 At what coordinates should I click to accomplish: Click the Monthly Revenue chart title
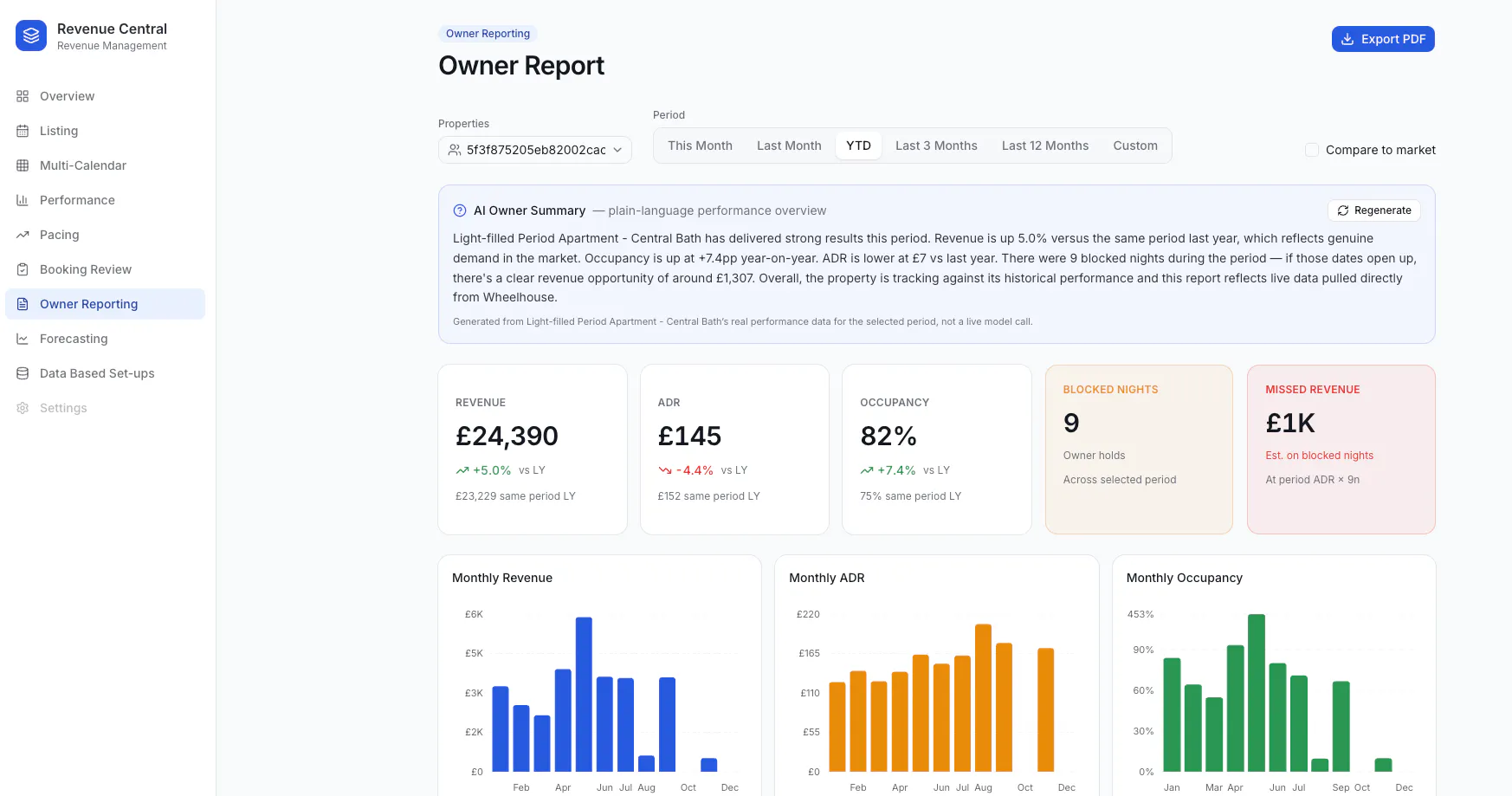pyautogui.click(x=502, y=578)
